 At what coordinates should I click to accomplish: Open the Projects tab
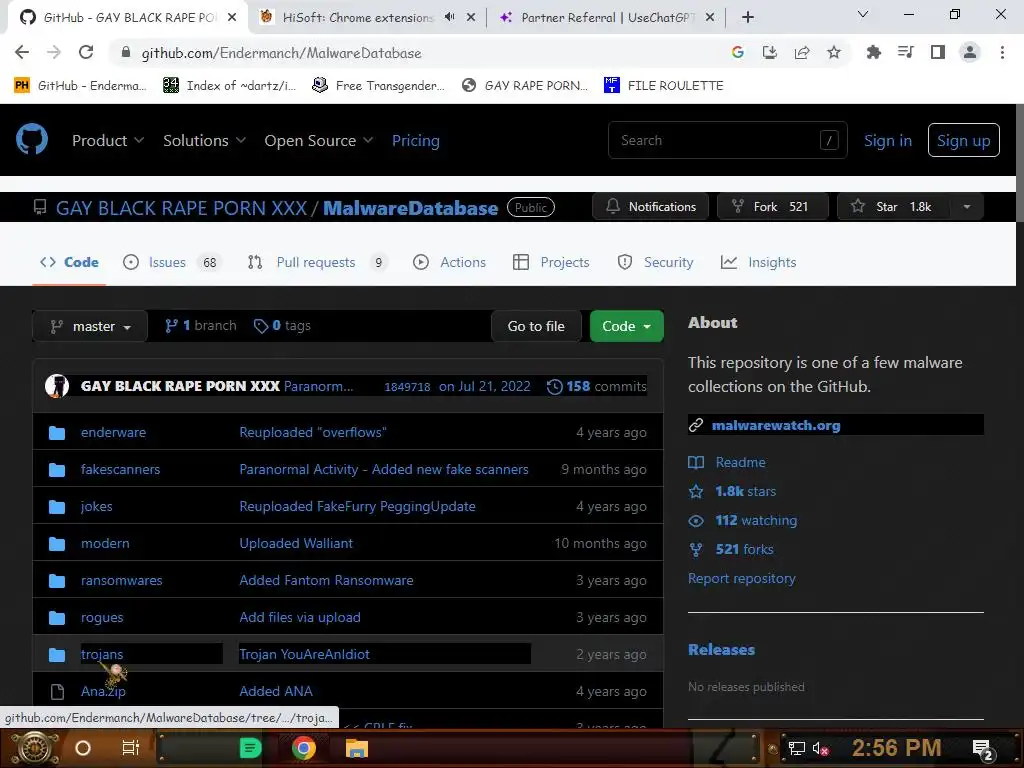click(x=551, y=263)
